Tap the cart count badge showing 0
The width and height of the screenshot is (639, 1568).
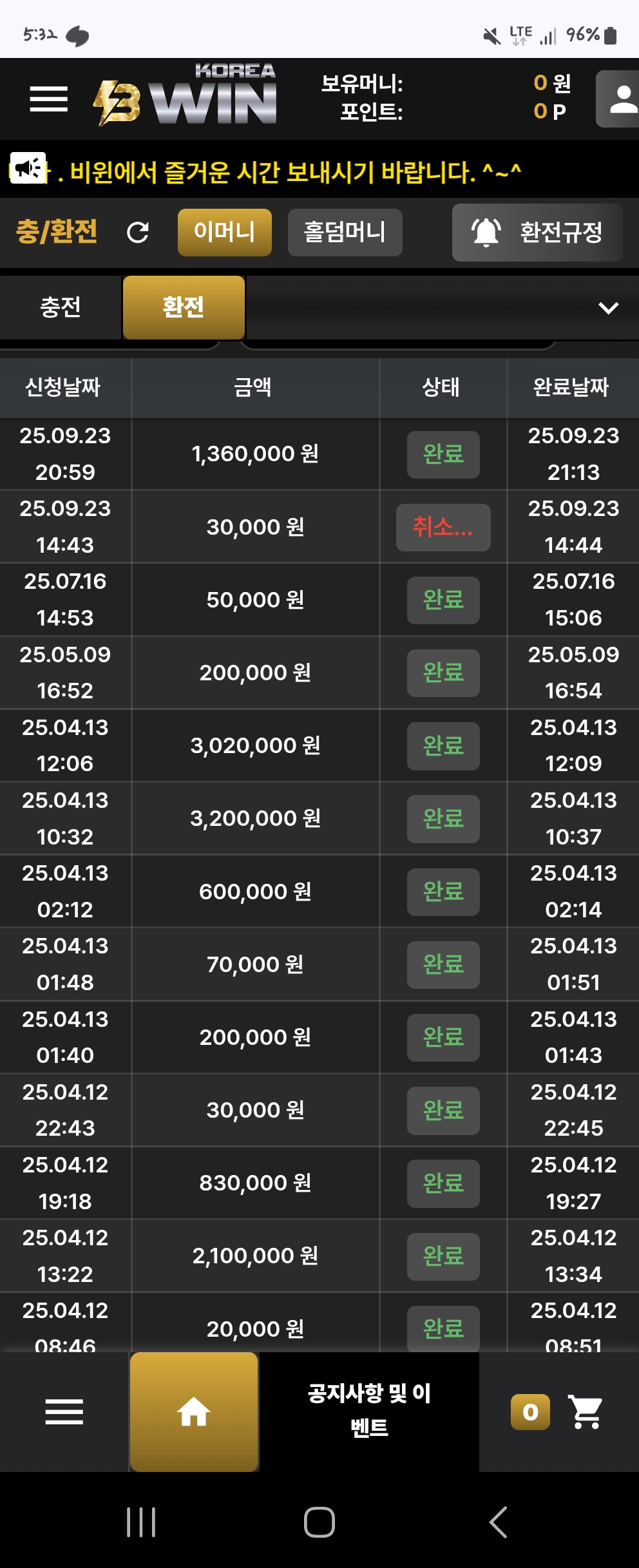coord(530,1412)
